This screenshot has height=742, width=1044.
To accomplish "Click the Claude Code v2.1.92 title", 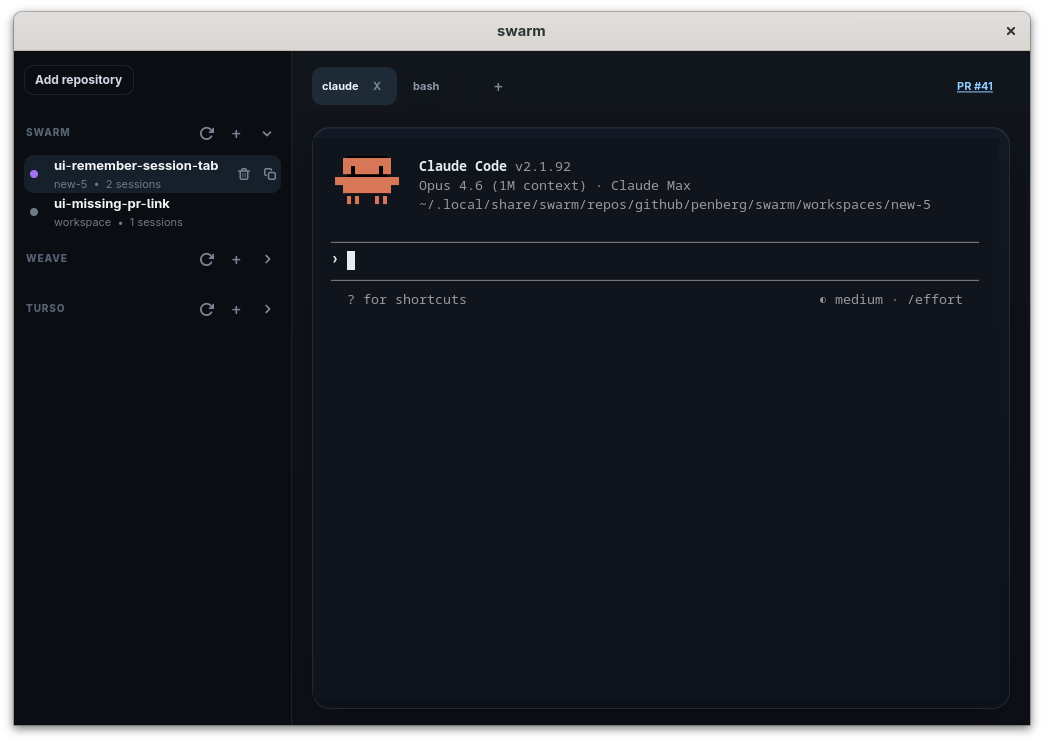I will click(495, 167).
